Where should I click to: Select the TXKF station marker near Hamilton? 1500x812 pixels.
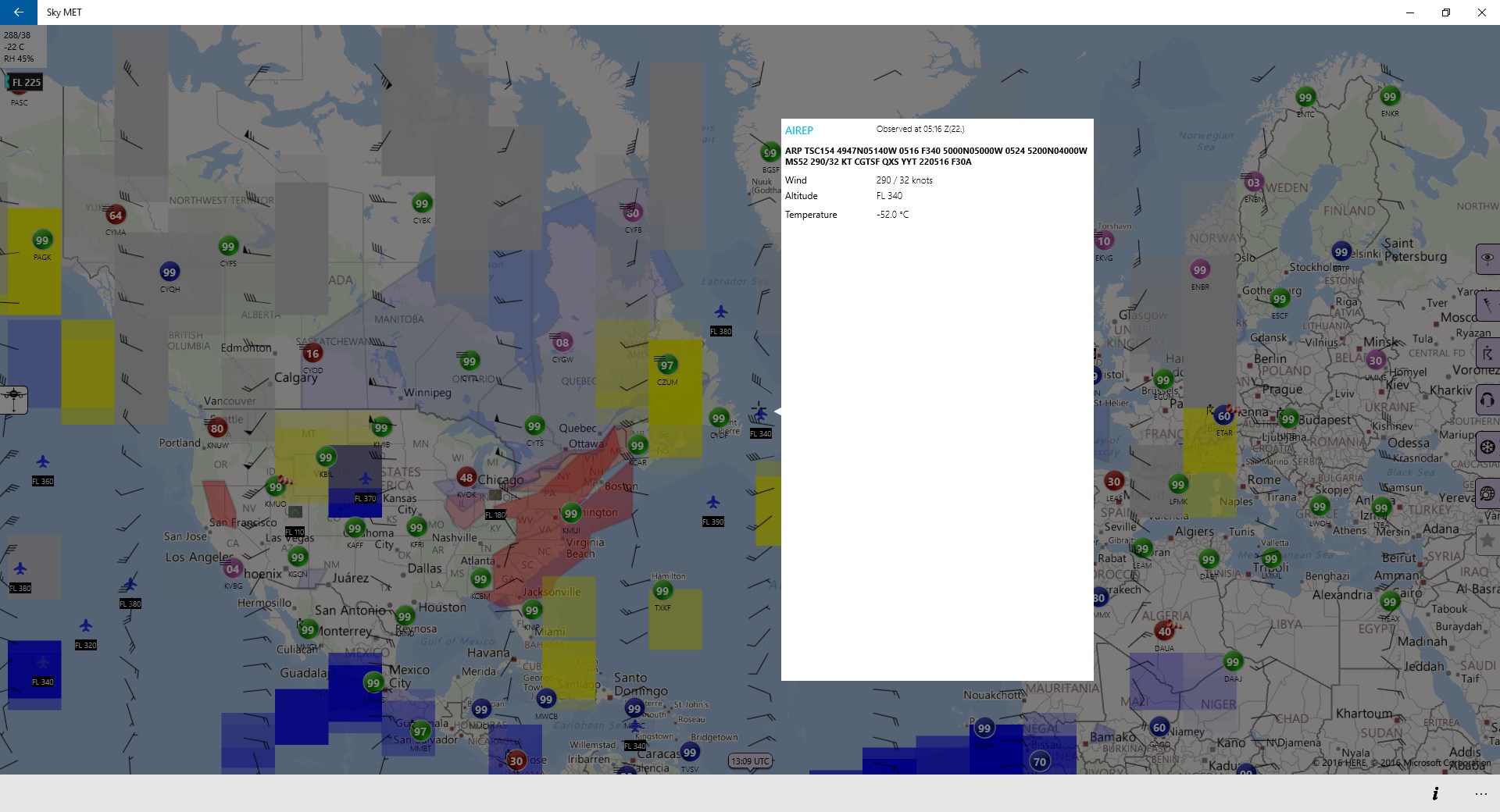coord(662,591)
